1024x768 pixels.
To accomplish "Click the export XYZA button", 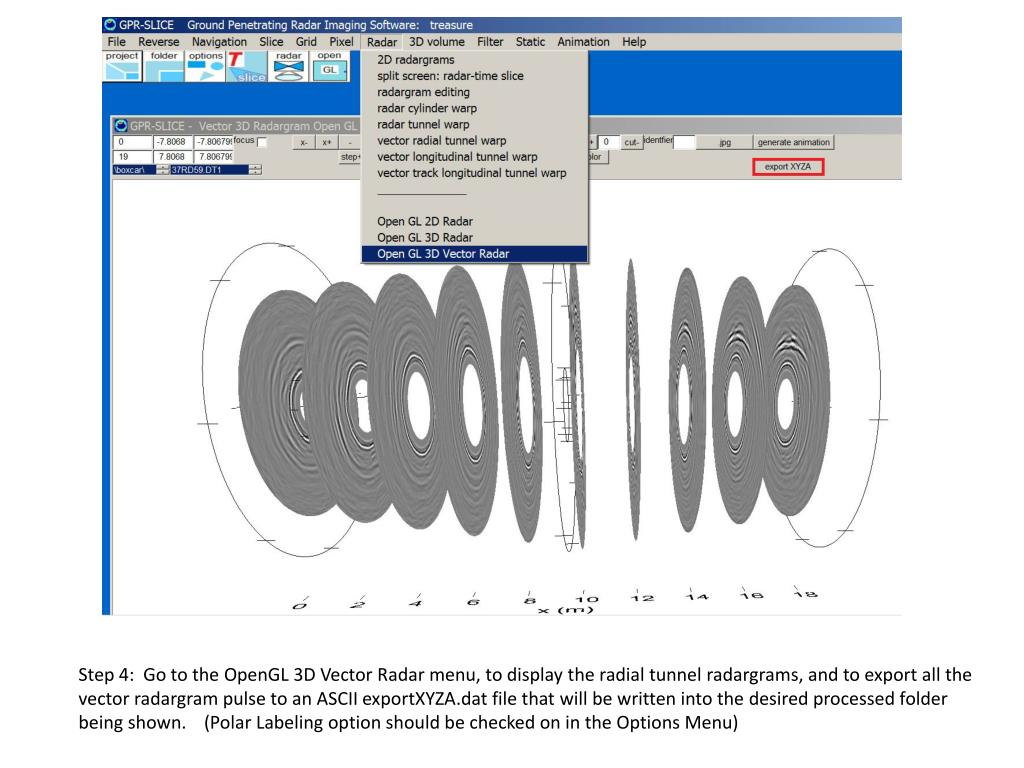I will [x=788, y=167].
